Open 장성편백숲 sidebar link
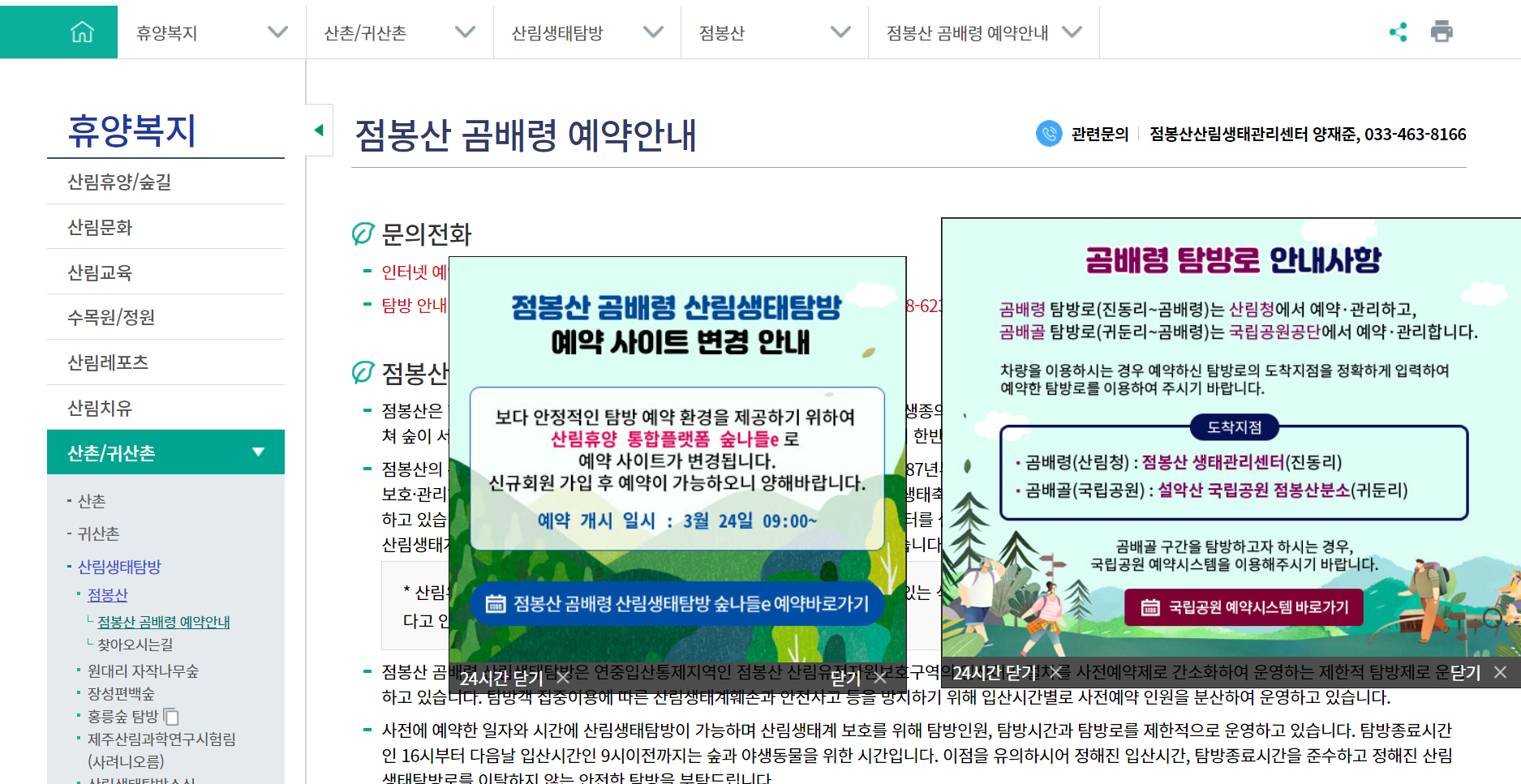This screenshot has width=1521, height=784. [x=121, y=694]
